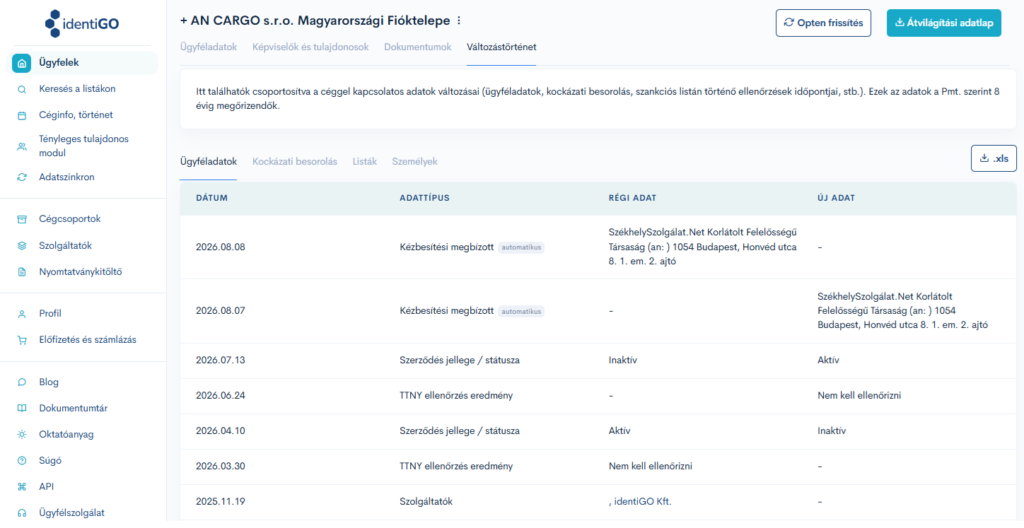Open Cégcsoportok in sidebar

click(70, 219)
